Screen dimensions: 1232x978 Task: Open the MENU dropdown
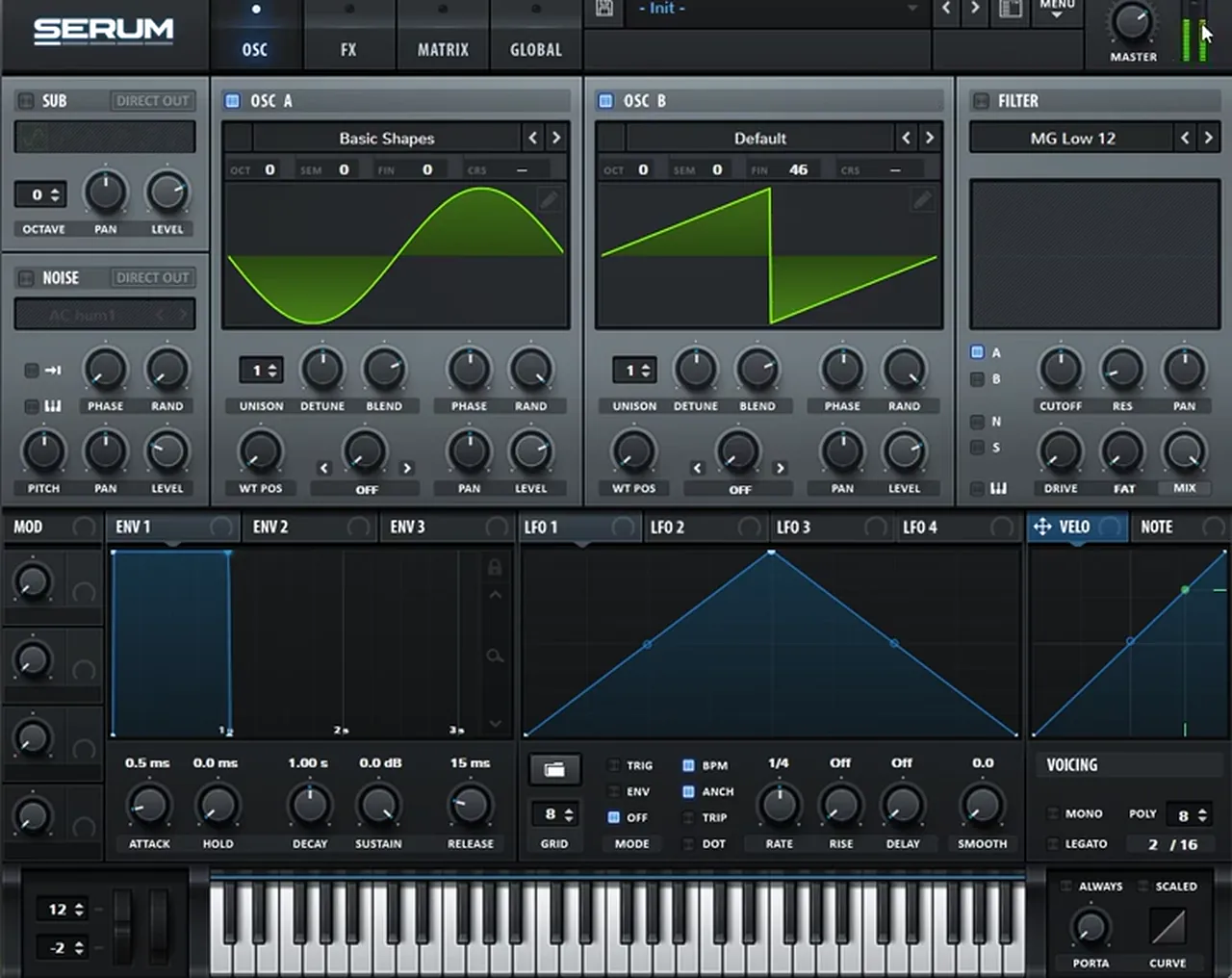(x=1057, y=9)
